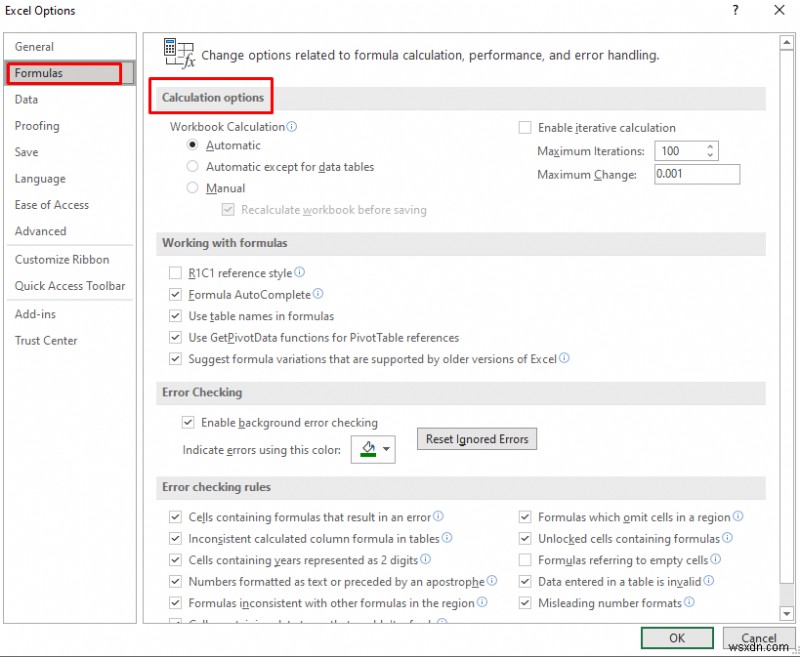Toggle Inconsistent calculated column formula checkbox
The image size is (800, 657).
click(175, 538)
